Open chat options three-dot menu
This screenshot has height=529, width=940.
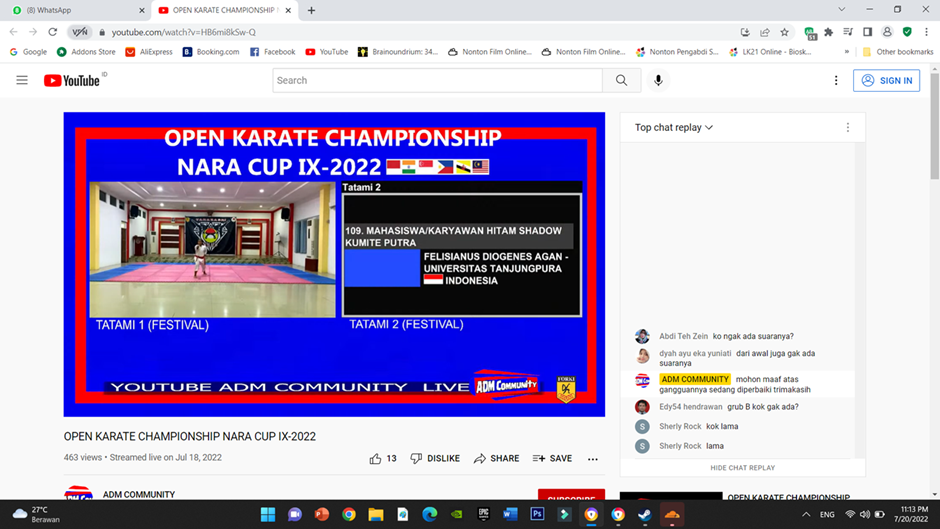(847, 128)
